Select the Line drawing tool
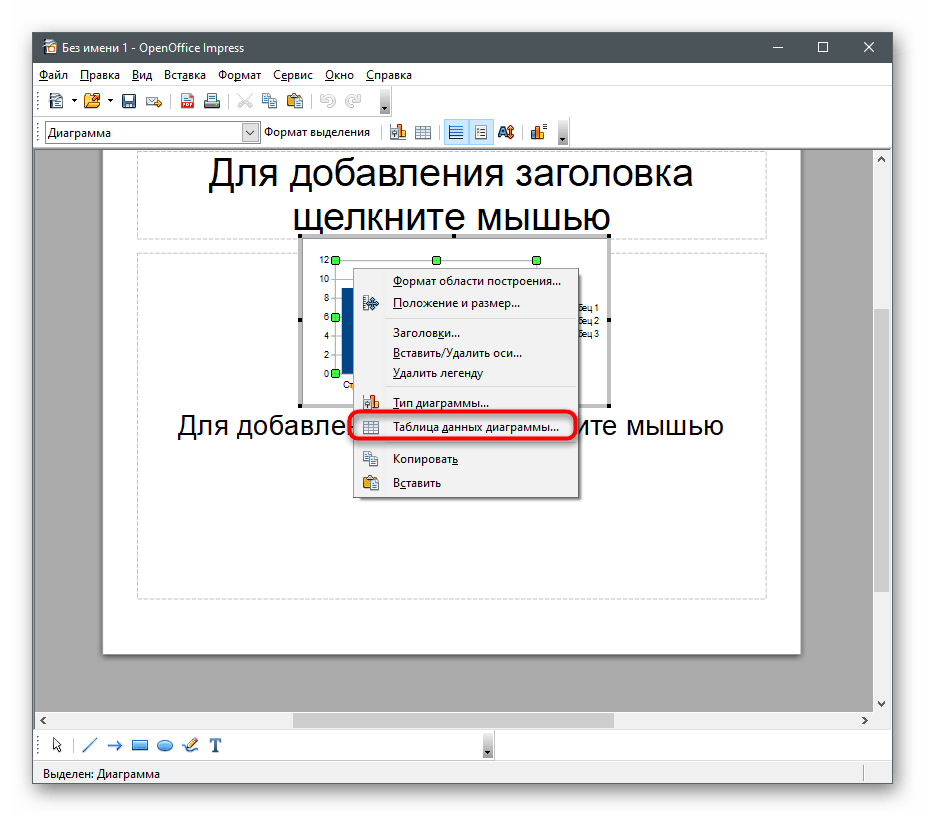The image size is (925, 816). click(x=89, y=745)
